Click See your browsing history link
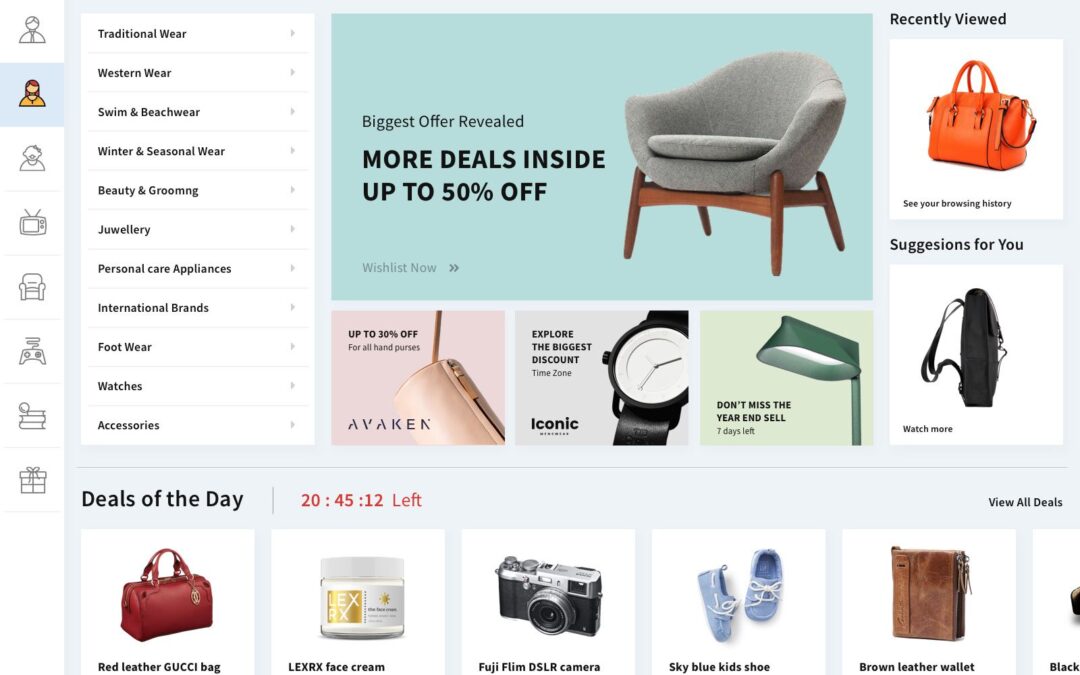The height and width of the screenshot is (675, 1080). point(957,203)
